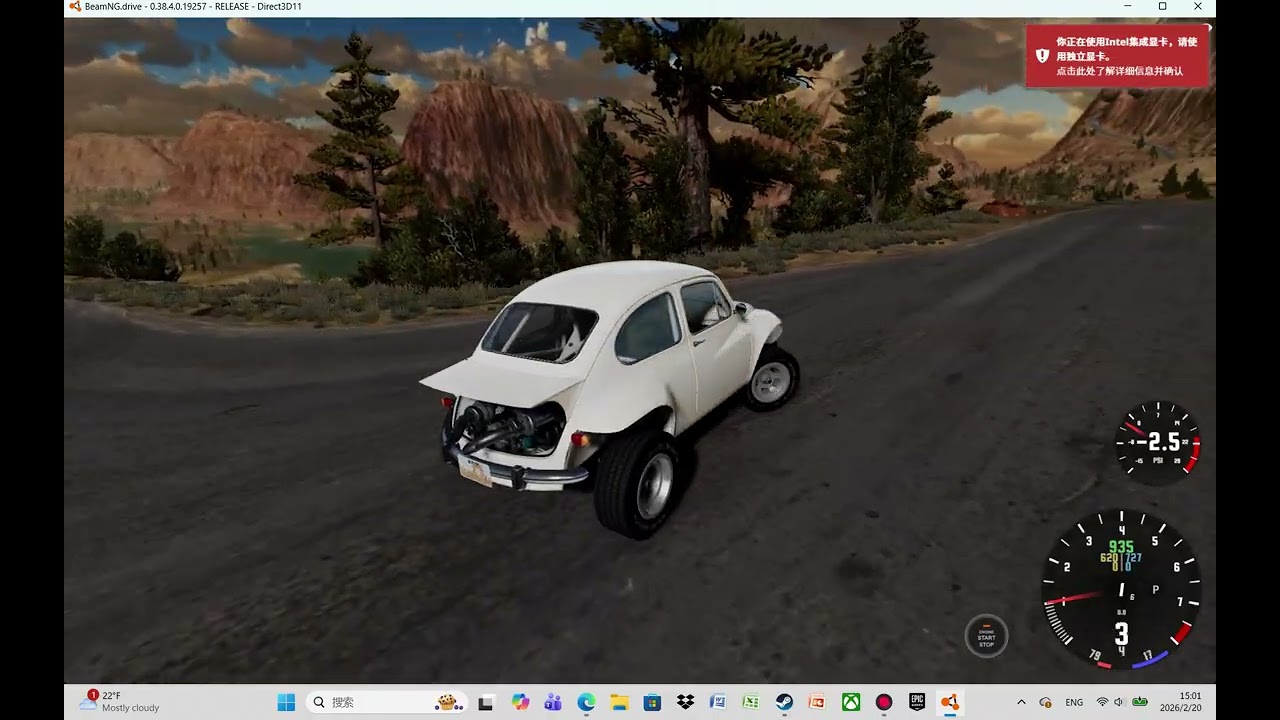Open Microsoft Store from the taskbar
Viewport: 1280px width, 720px height.
tap(652, 702)
